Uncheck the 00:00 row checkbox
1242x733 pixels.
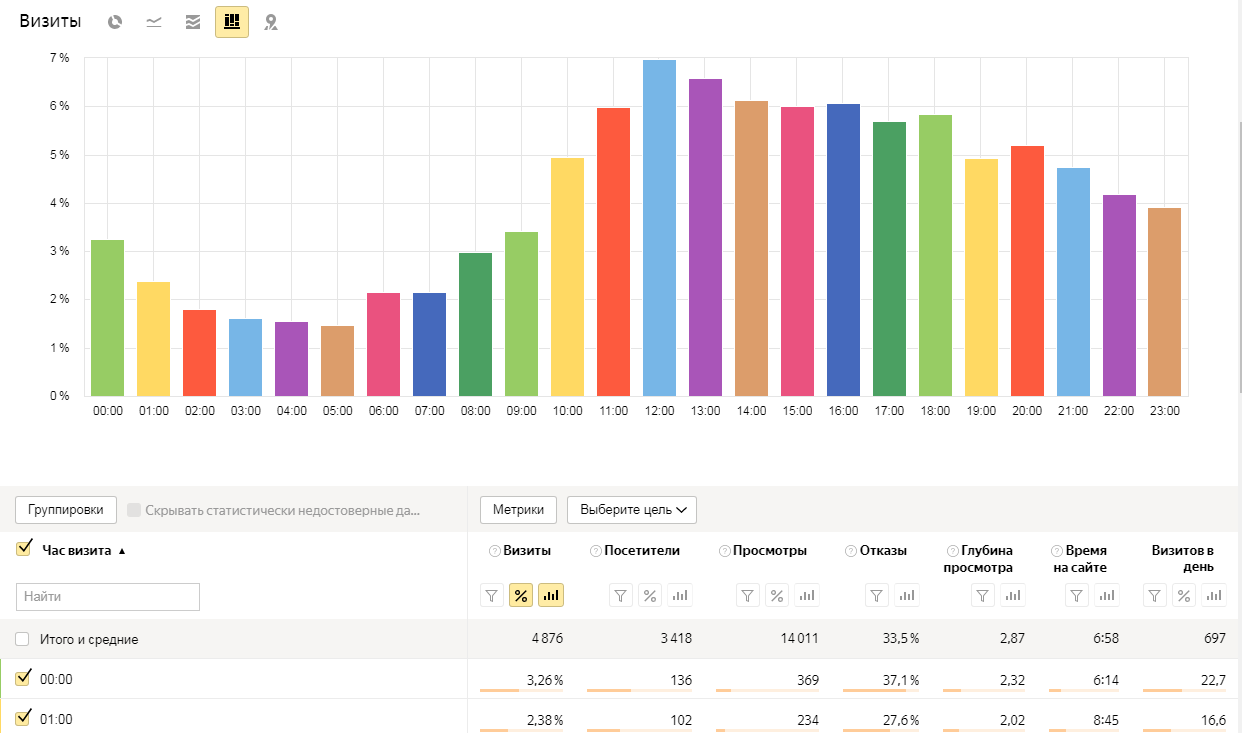(24, 679)
